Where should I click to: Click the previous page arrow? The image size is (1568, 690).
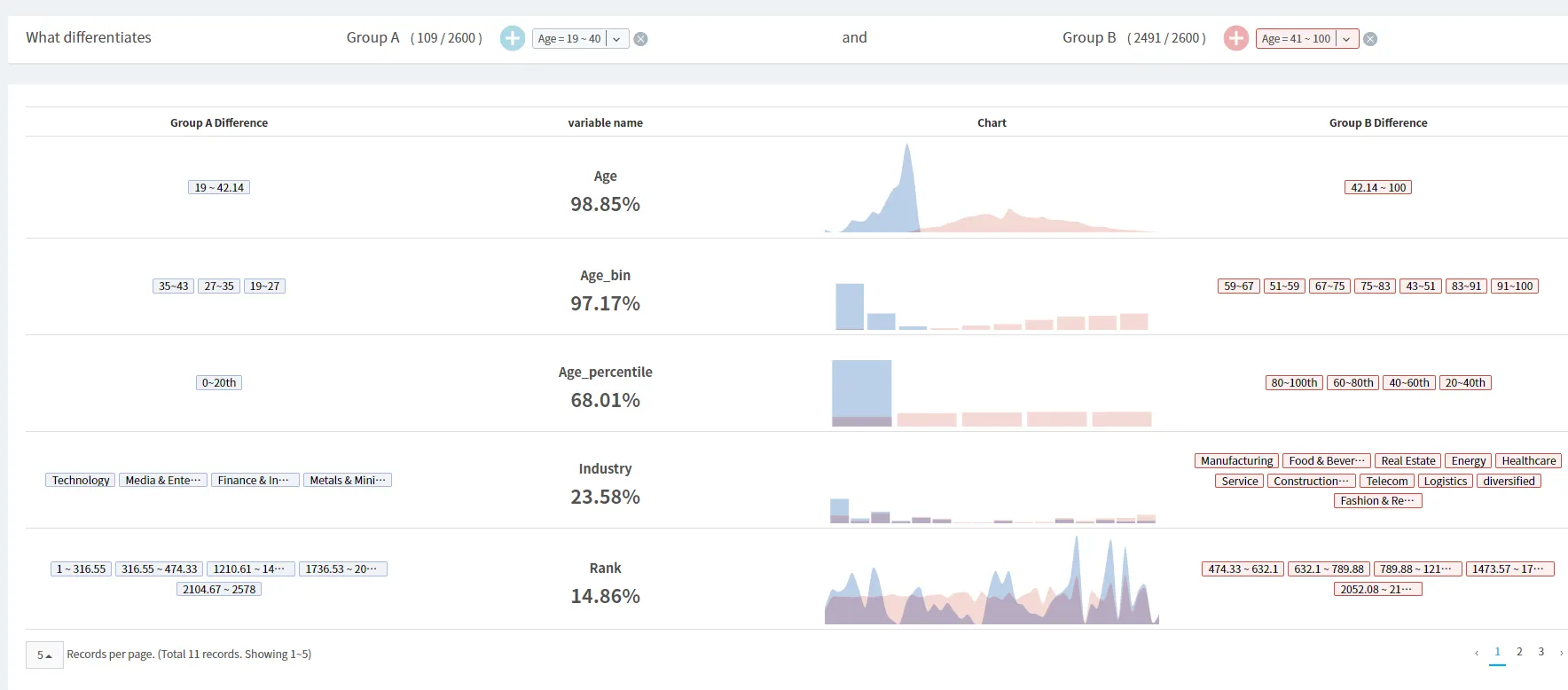coord(1477,653)
